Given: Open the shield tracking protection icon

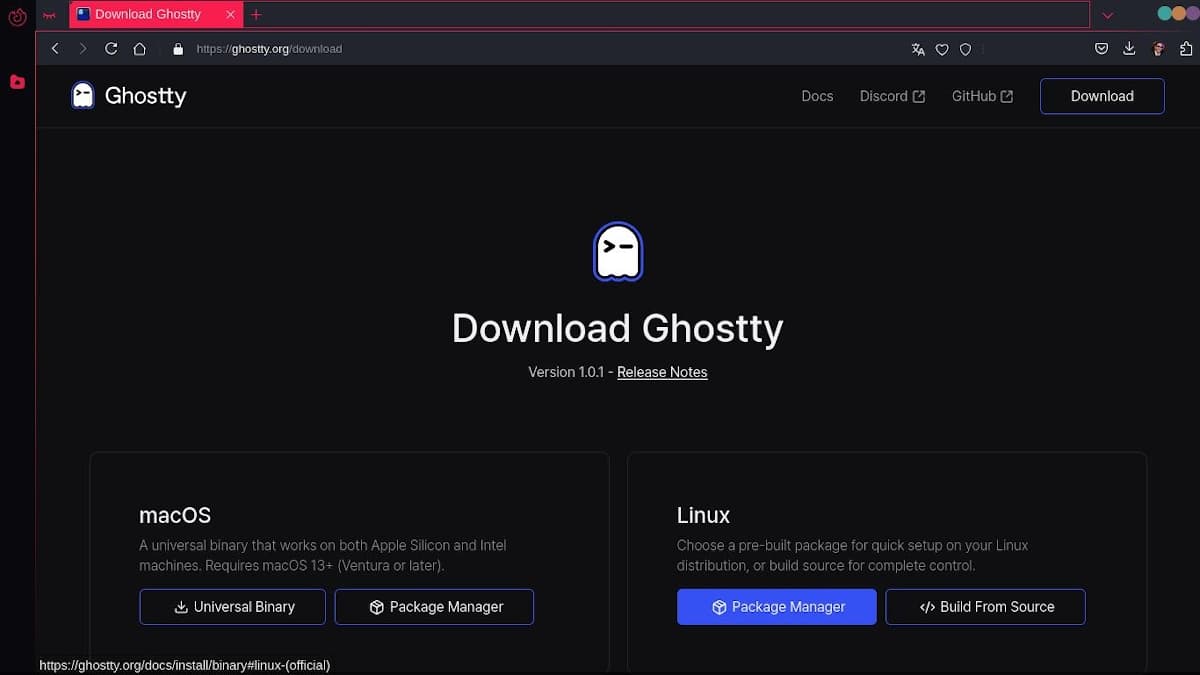Looking at the screenshot, I should click(965, 49).
